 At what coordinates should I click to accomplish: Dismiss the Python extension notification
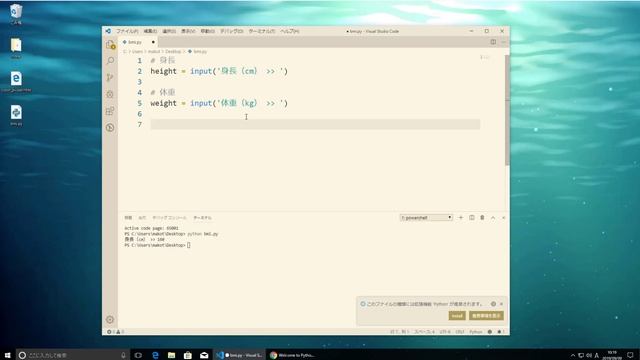(501, 304)
